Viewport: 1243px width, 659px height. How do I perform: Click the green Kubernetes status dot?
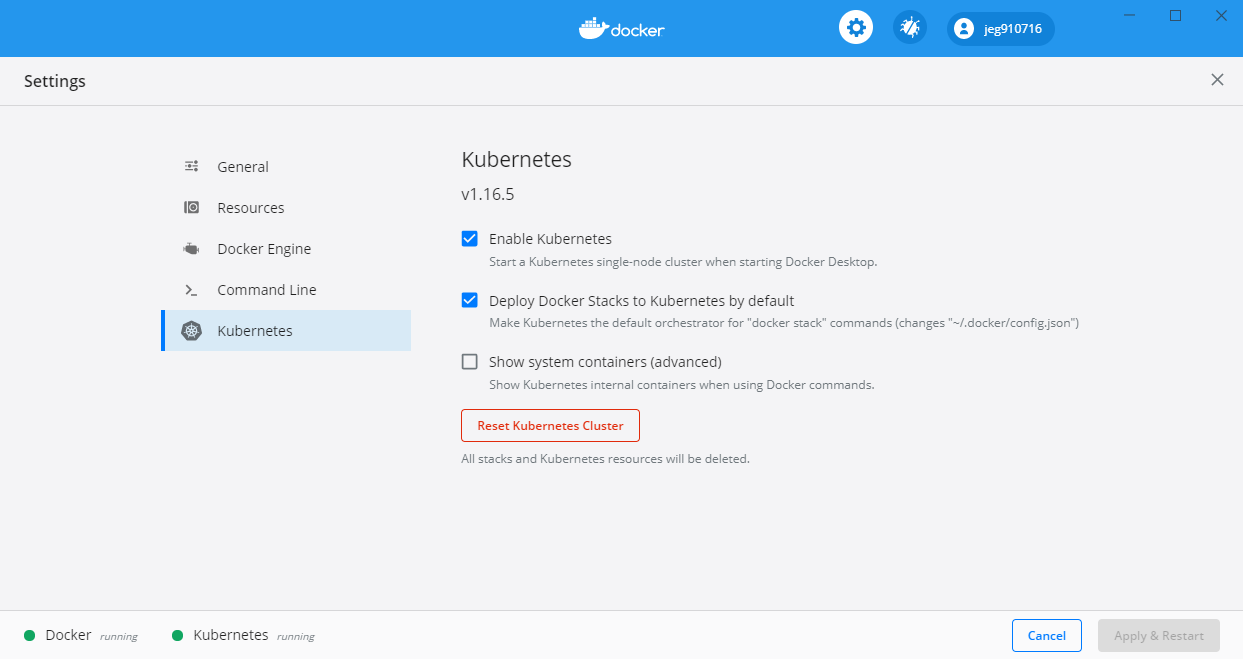pyautogui.click(x=178, y=635)
